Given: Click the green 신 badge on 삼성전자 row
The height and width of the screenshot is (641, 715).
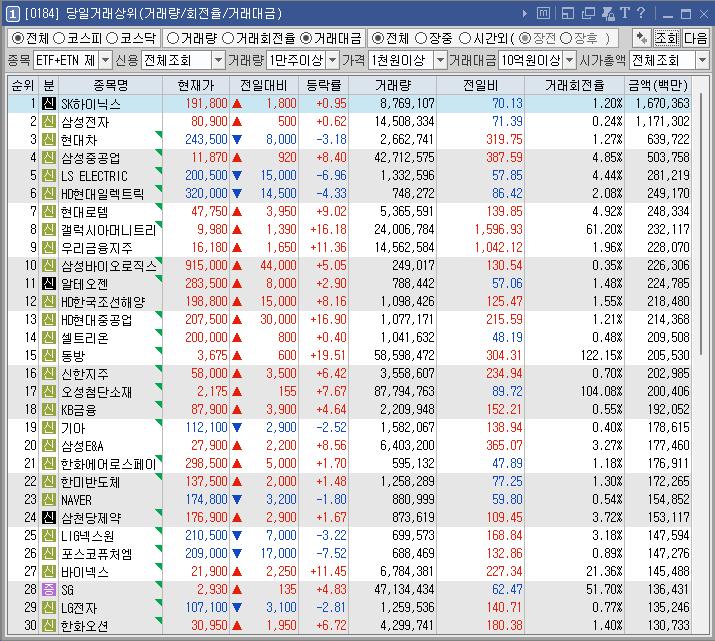Looking at the screenshot, I should (49, 122).
